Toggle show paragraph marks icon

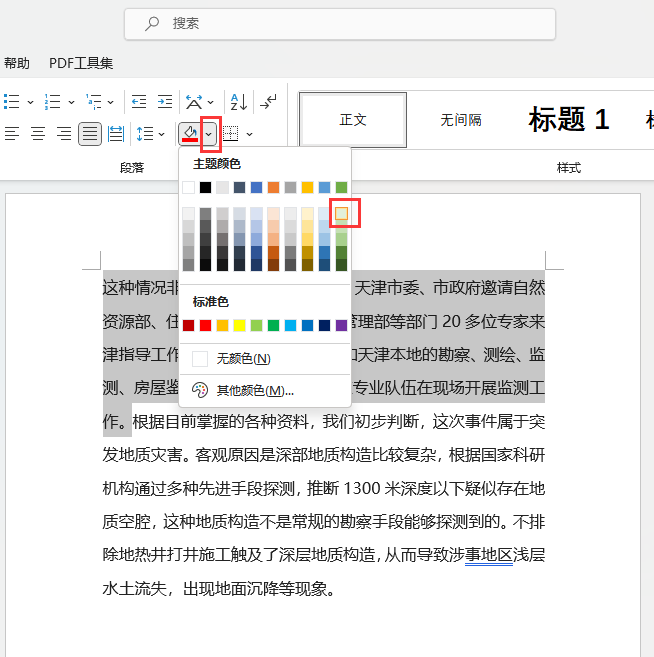268,102
